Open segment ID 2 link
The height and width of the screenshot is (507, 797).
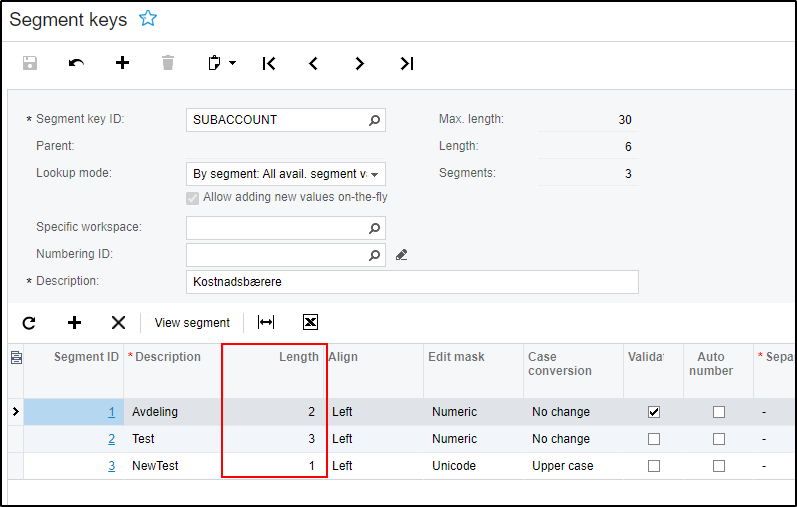pos(111,439)
